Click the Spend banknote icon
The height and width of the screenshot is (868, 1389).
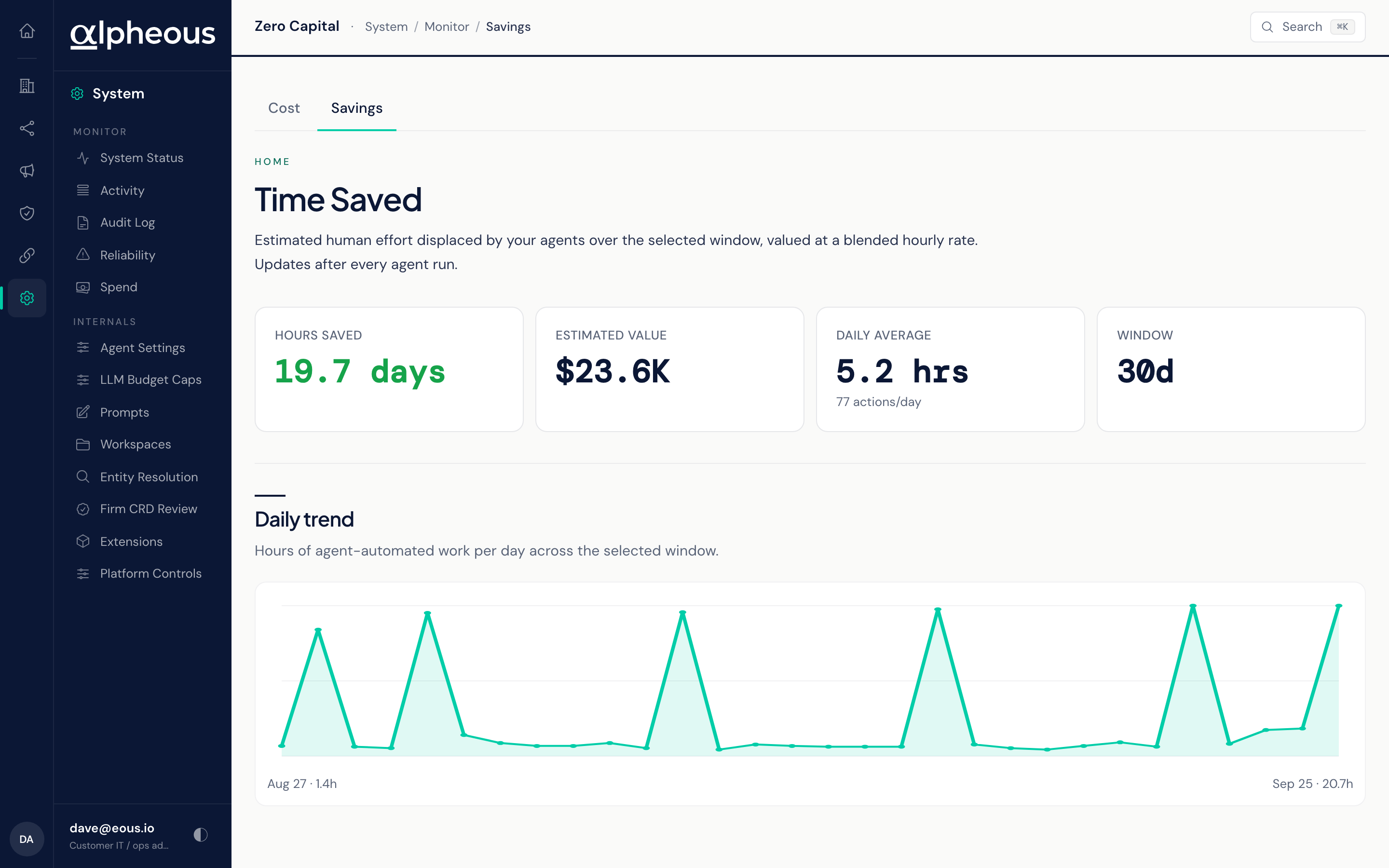(83, 287)
